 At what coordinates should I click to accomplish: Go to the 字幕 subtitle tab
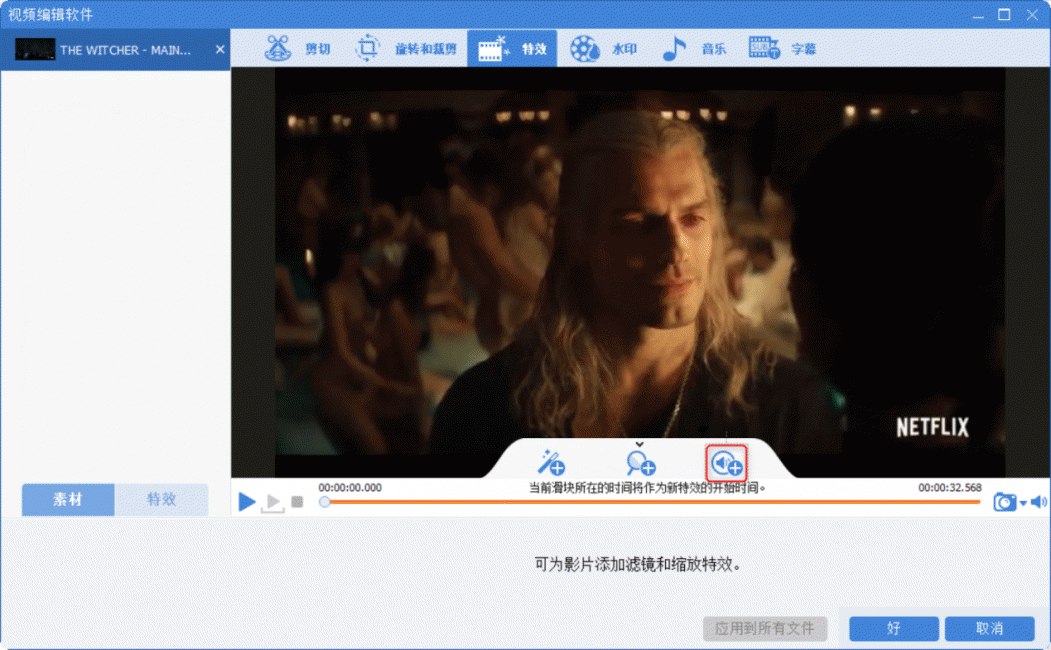click(x=783, y=49)
